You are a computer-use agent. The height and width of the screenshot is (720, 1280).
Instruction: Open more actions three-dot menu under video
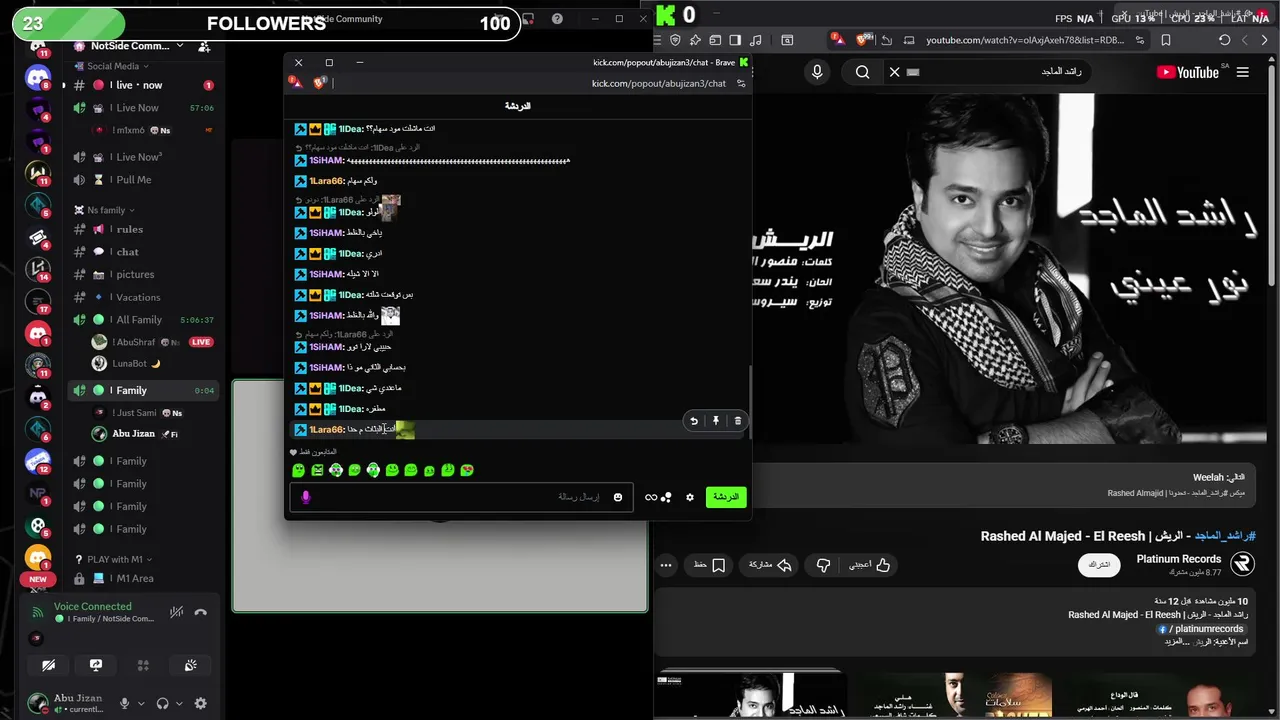coord(666,565)
